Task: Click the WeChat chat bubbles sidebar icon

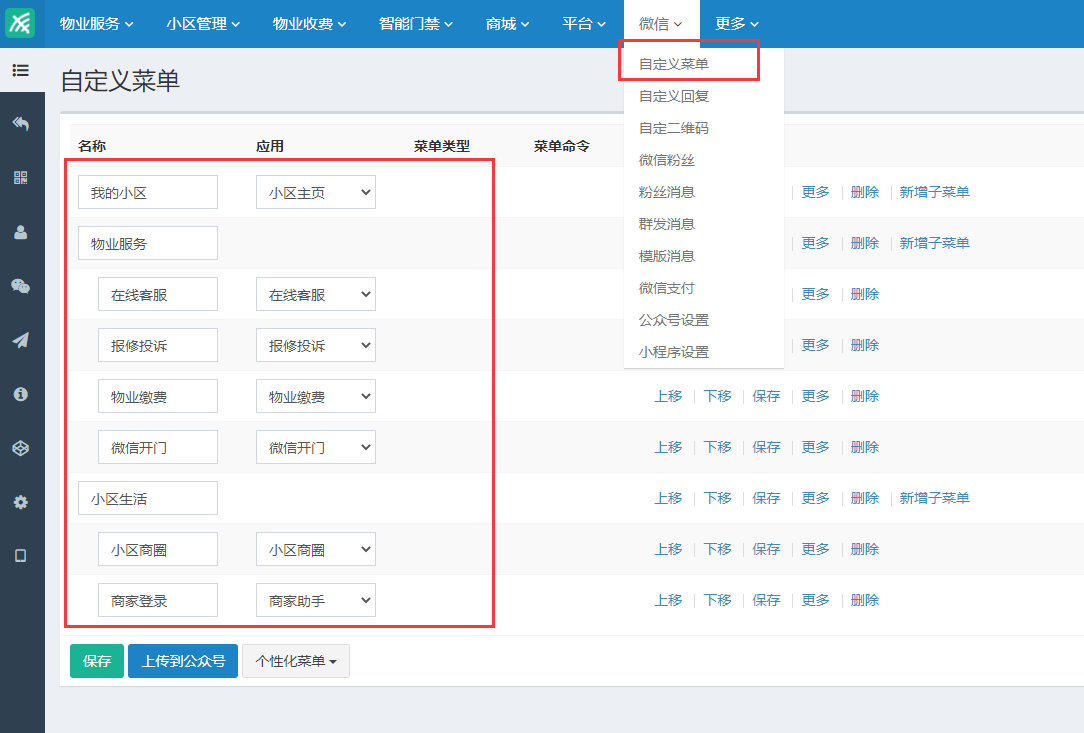Action: [x=21, y=286]
